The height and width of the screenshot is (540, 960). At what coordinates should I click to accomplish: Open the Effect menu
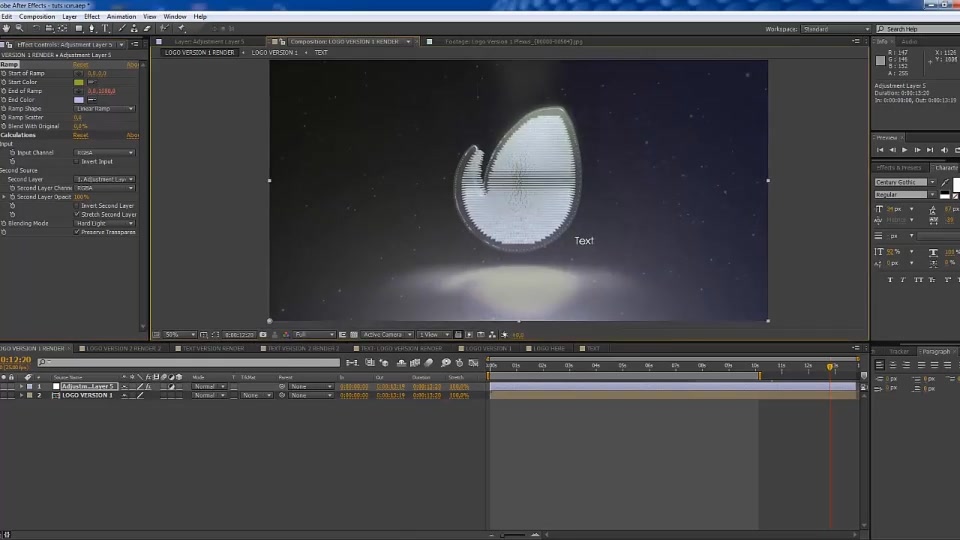pyautogui.click(x=92, y=17)
